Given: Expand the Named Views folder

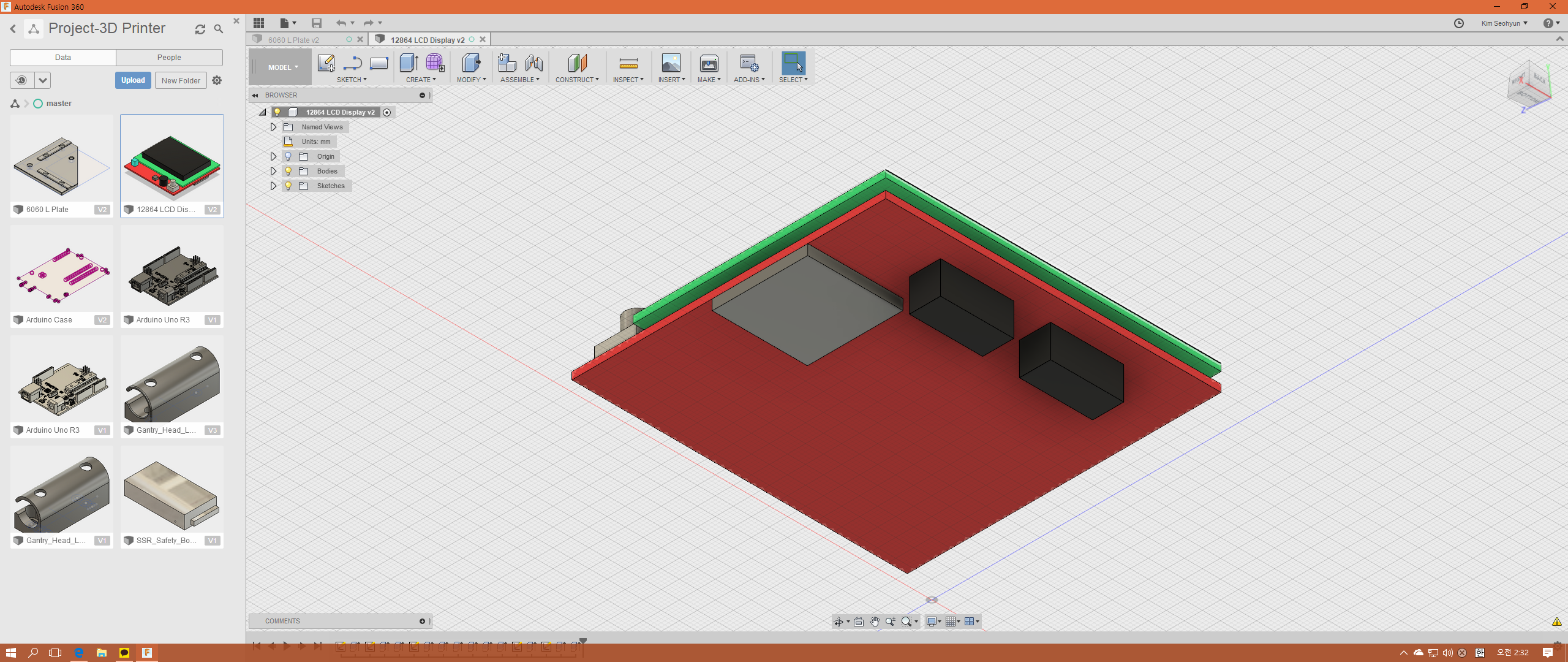Looking at the screenshot, I should (274, 127).
